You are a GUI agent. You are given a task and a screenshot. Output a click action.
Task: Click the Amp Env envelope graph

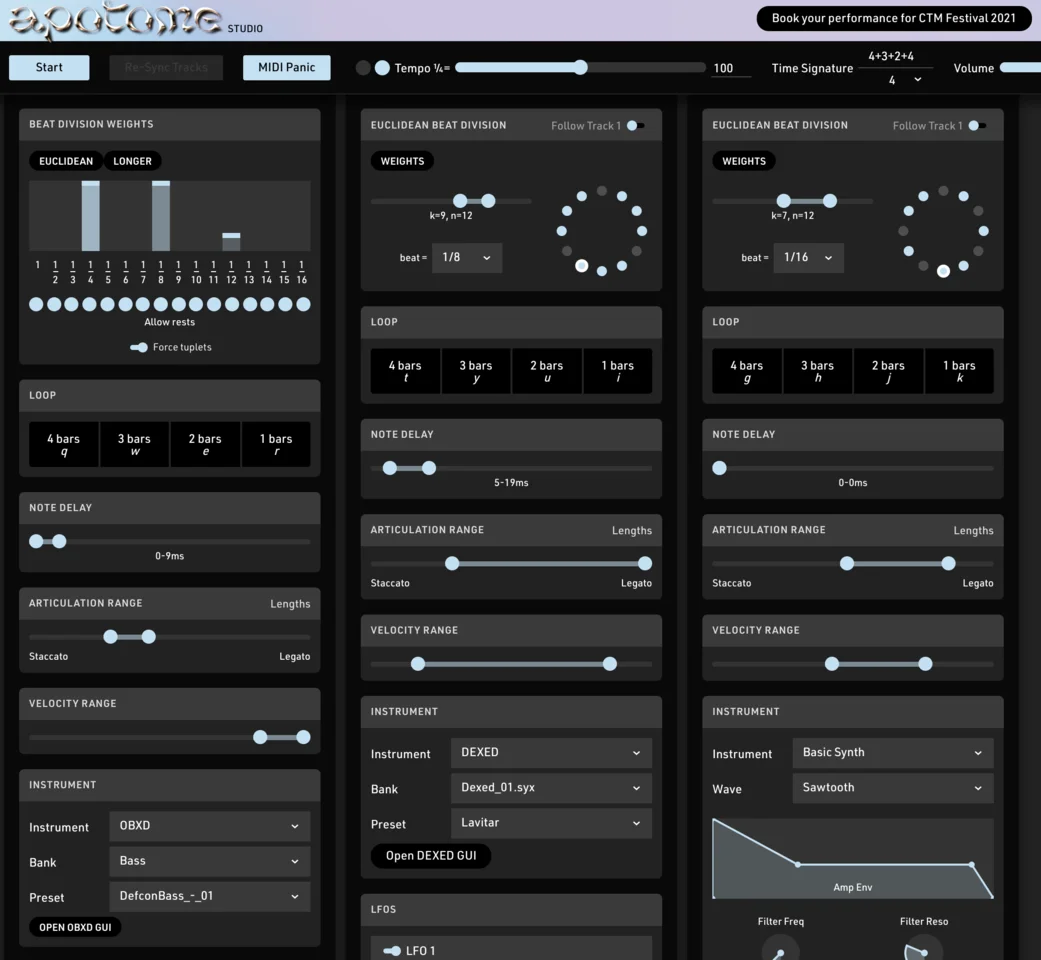[852, 859]
